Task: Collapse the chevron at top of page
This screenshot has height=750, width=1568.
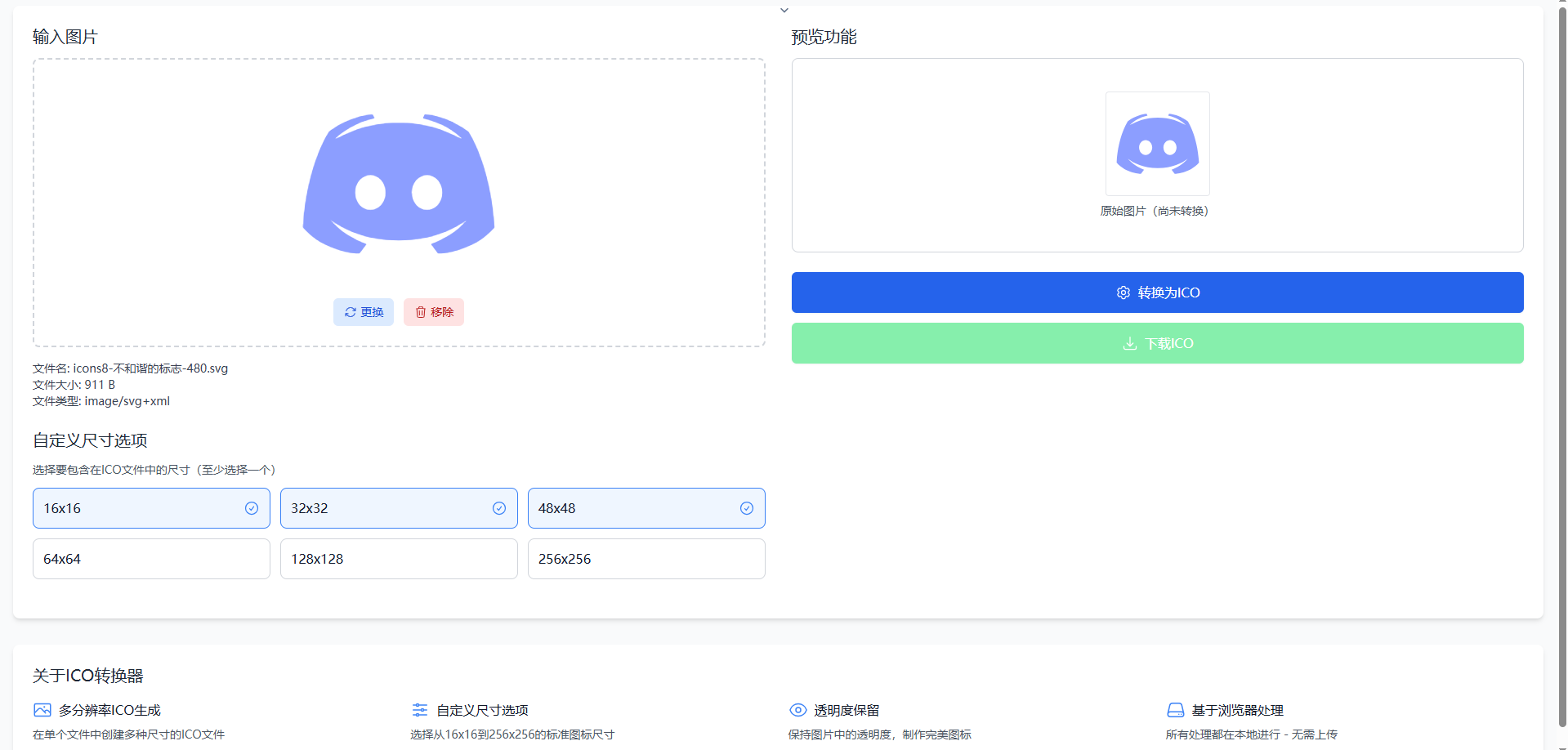Action: click(x=784, y=10)
